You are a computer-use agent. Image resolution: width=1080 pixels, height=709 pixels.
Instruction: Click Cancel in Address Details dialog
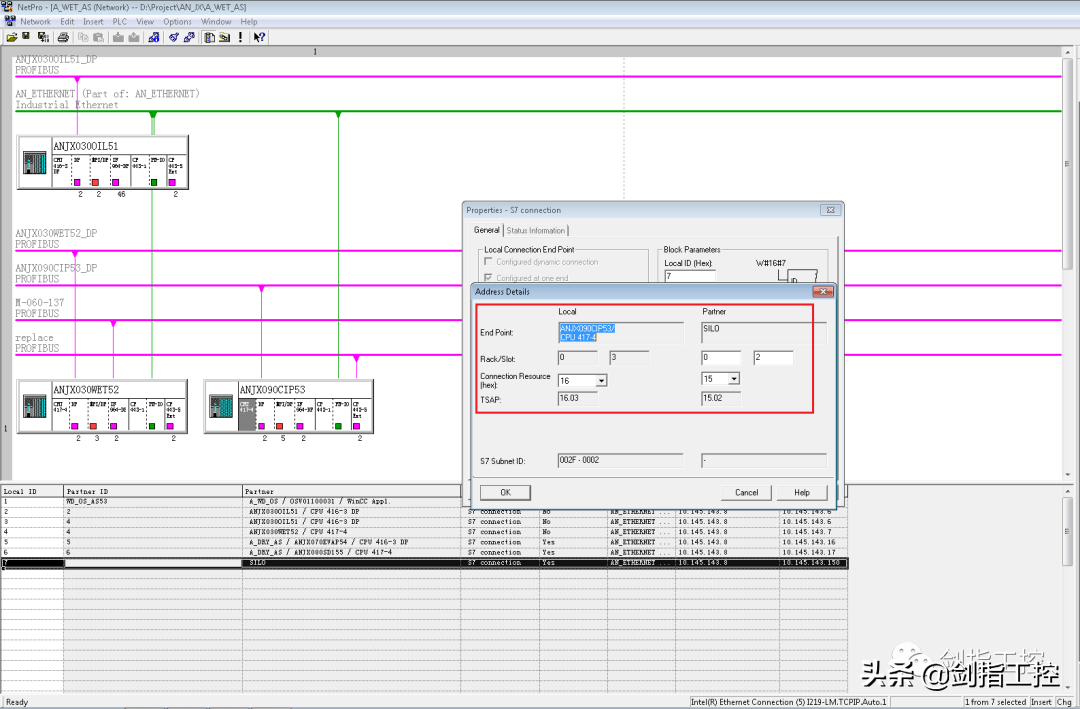(x=746, y=492)
